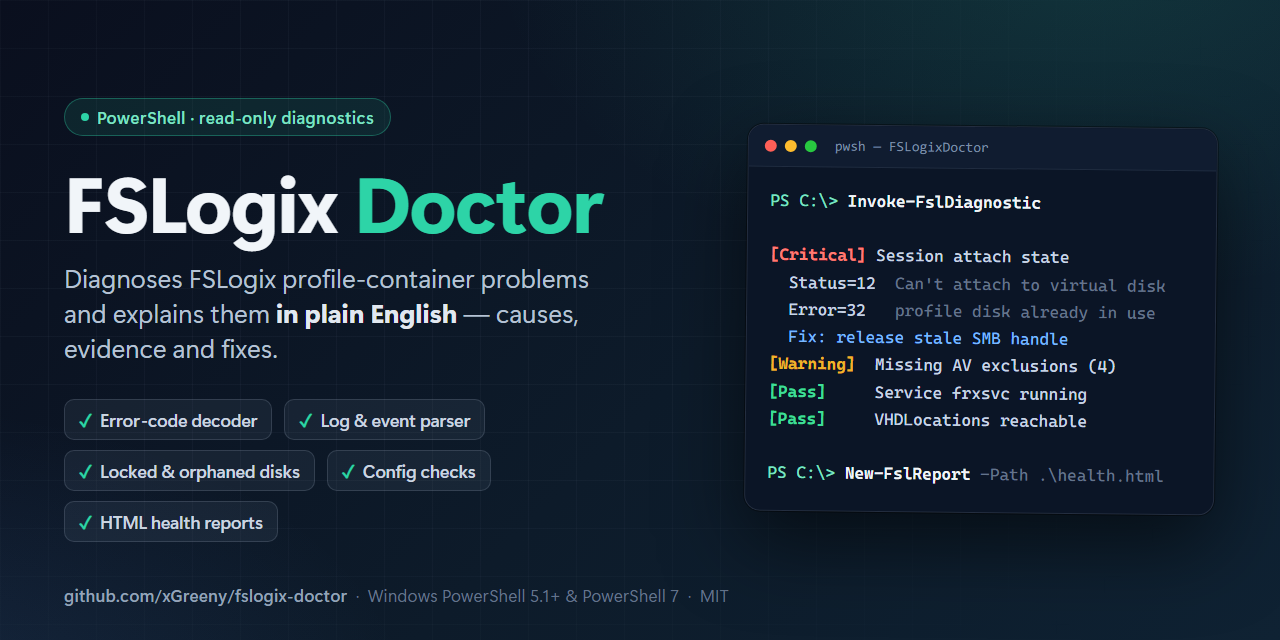Click the checkmark on Config checks chip
The image size is (1280, 640).
coord(348,472)
